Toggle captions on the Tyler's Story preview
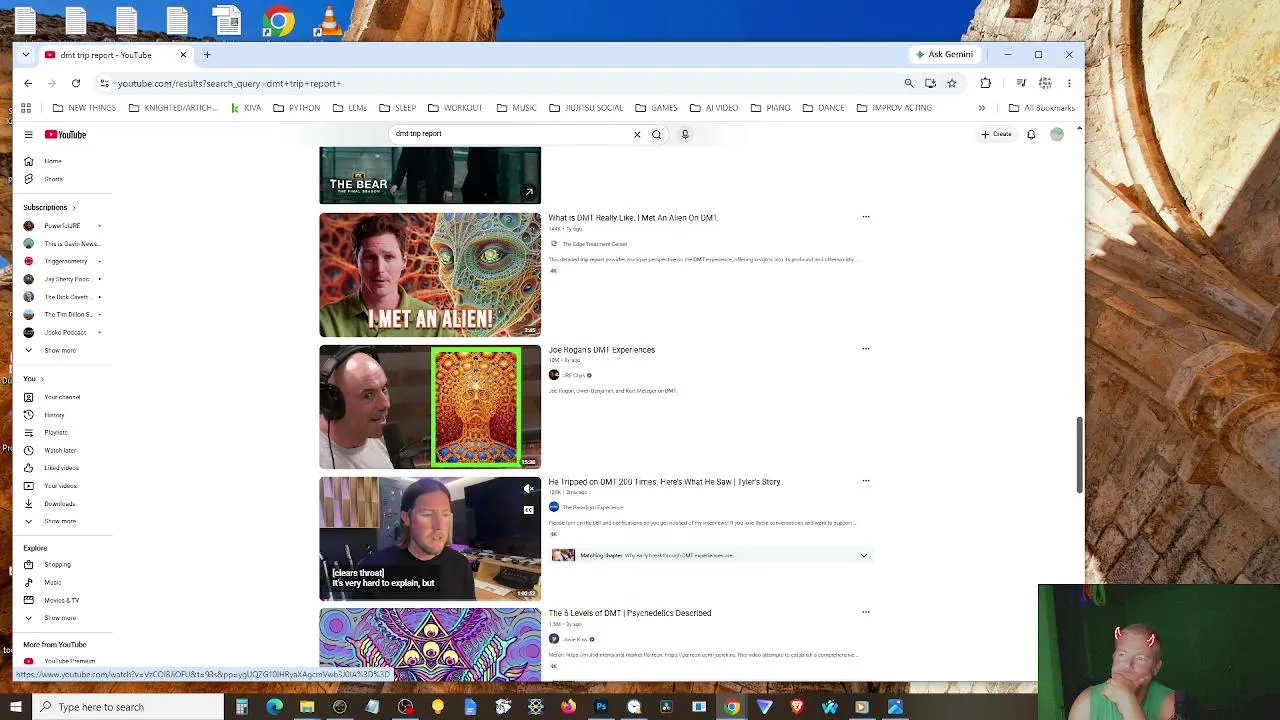Viewport: 1280px width, 720px height. [x=529, y=510]
